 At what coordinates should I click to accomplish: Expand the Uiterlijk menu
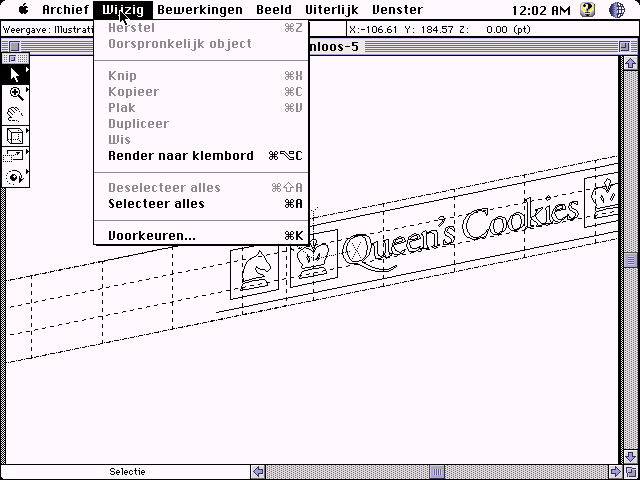331,9
